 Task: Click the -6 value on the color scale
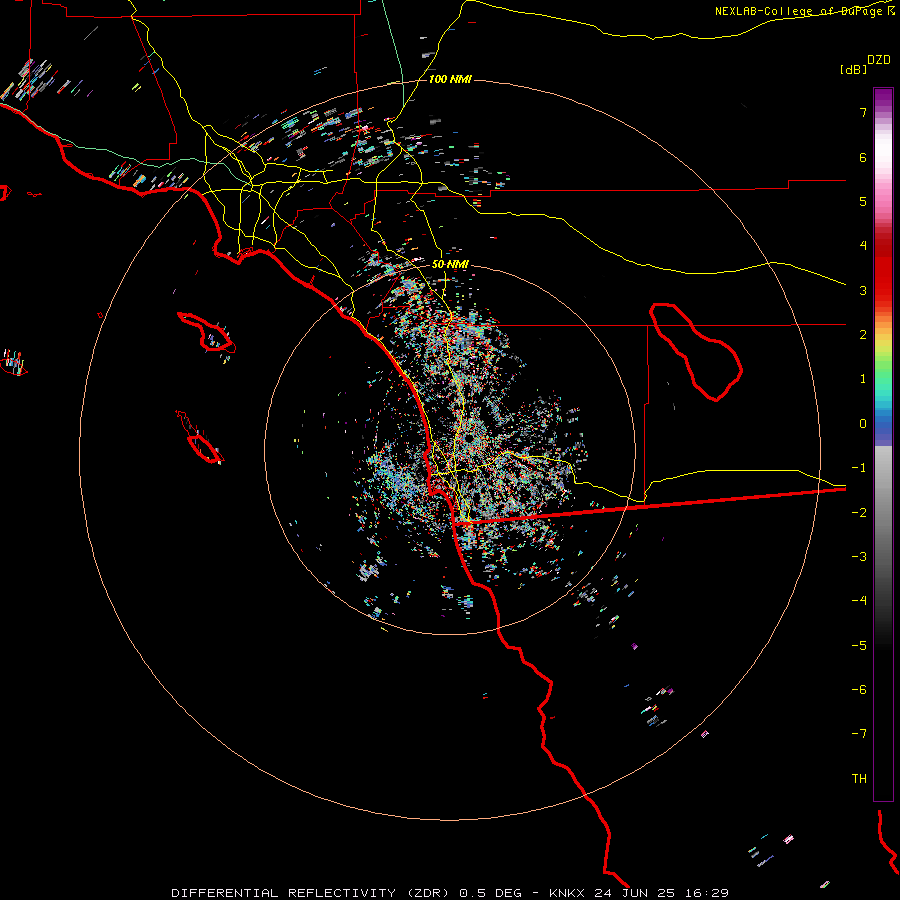[859, 690]
